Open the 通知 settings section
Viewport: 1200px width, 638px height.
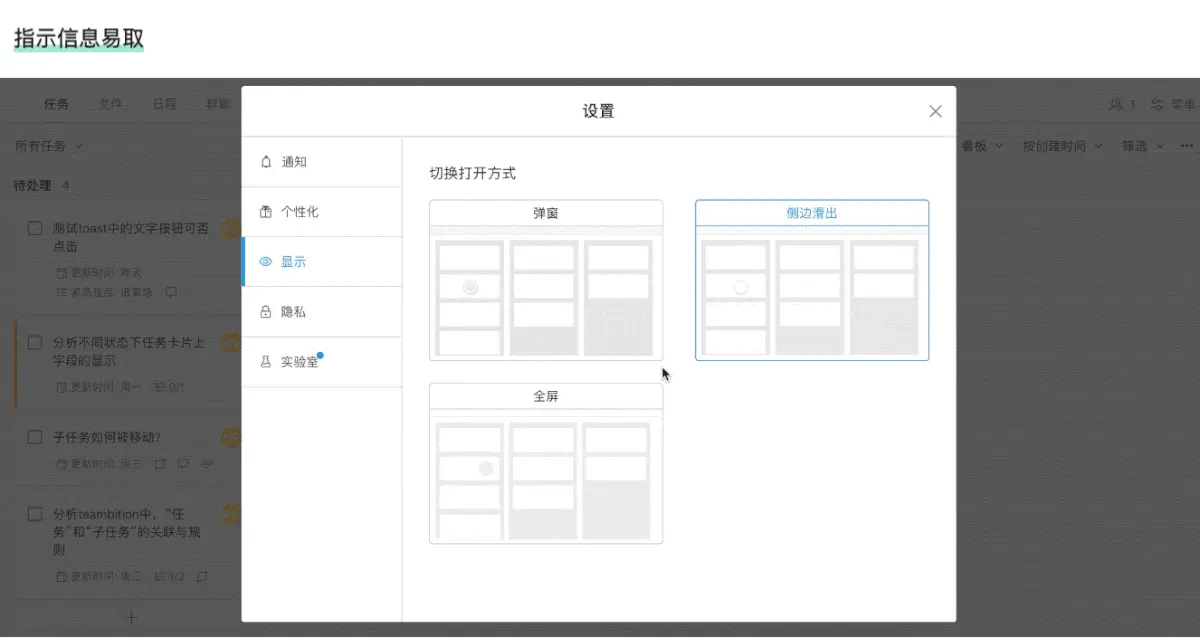click(321, 162)
